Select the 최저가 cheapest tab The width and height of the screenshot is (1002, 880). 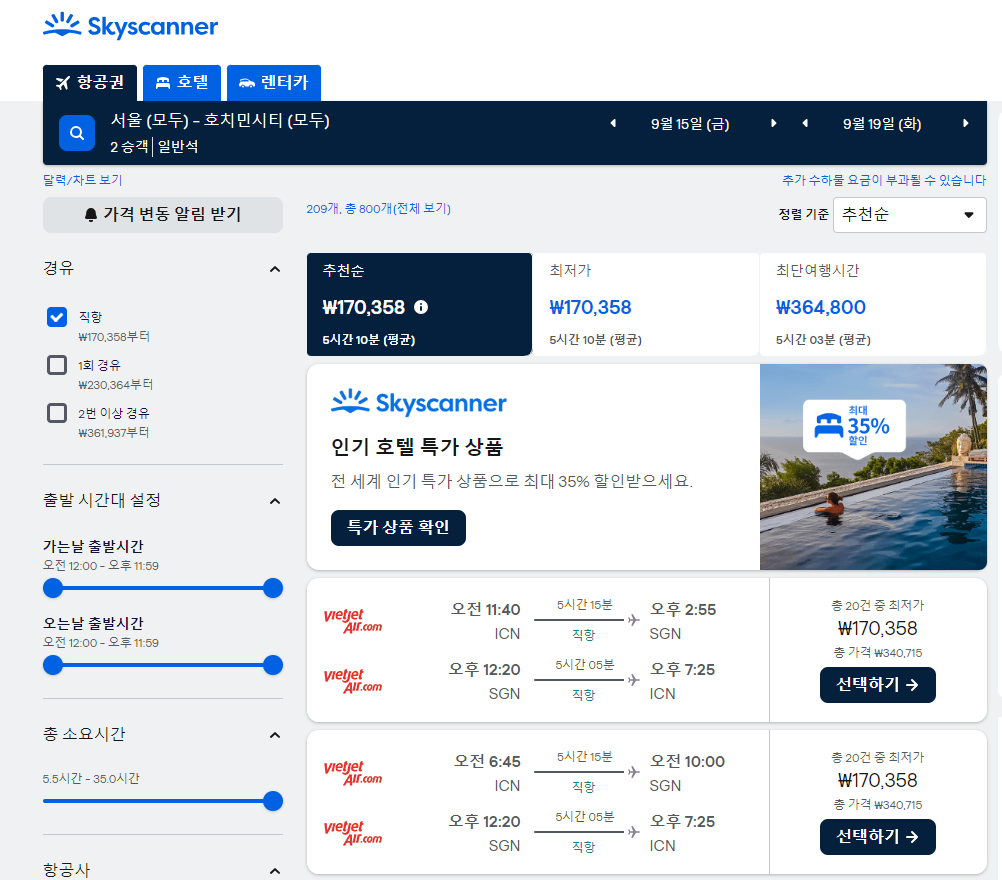click(645, 304)
